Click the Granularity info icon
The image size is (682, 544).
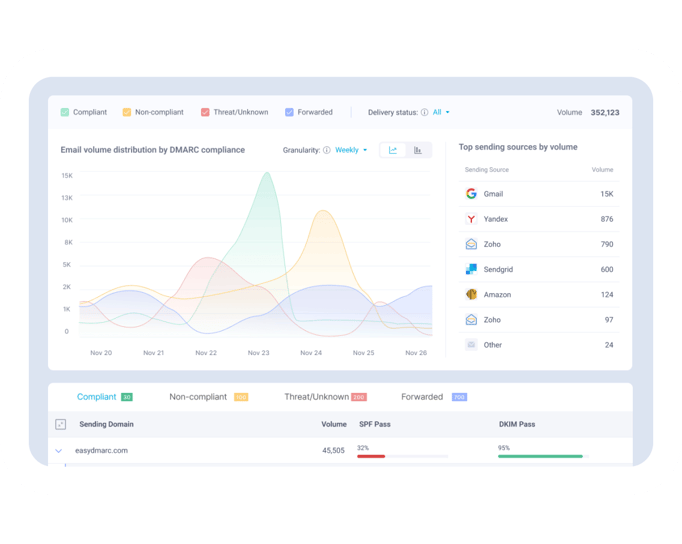click(x=327, y=150)
